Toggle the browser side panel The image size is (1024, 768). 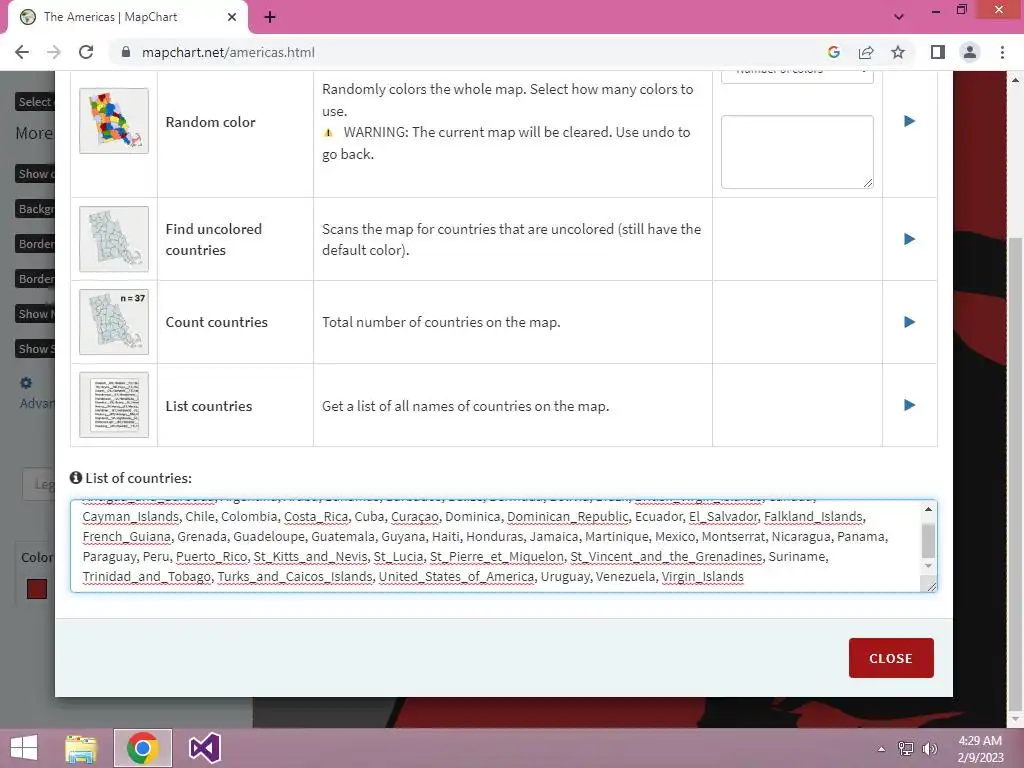[x=938, y=52]
